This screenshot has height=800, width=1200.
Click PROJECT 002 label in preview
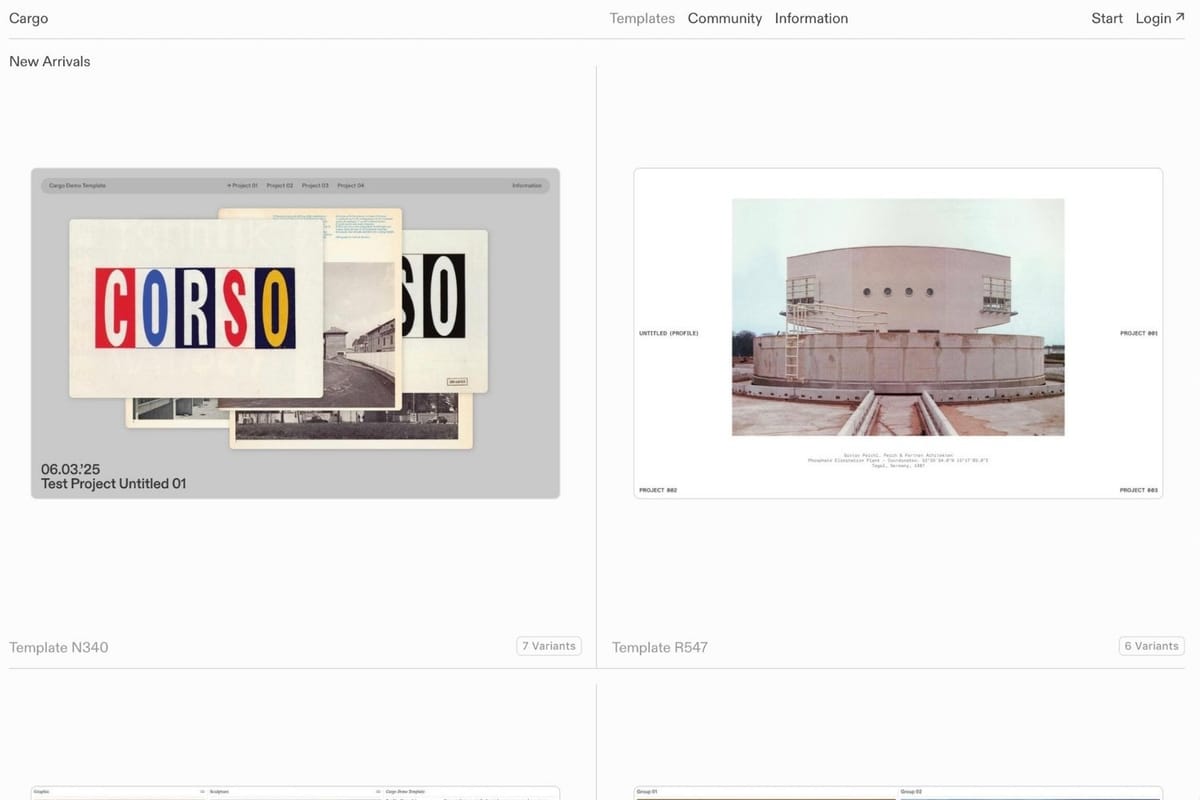tap(657, 490)
